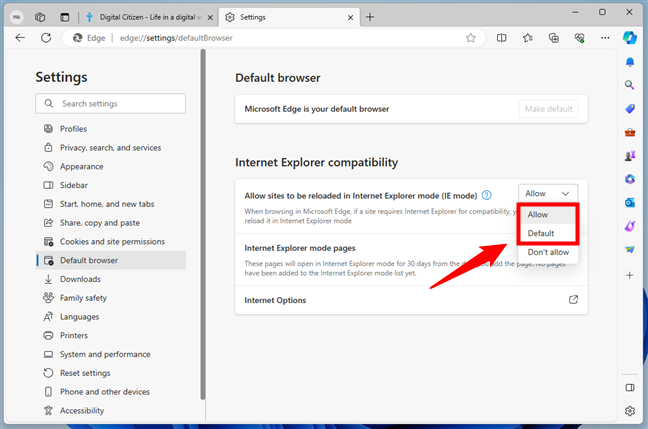Open the purple Designer icon in the sidebar
Screen dimensions: 648x429
pyautogui.click(x=629, y=226)
